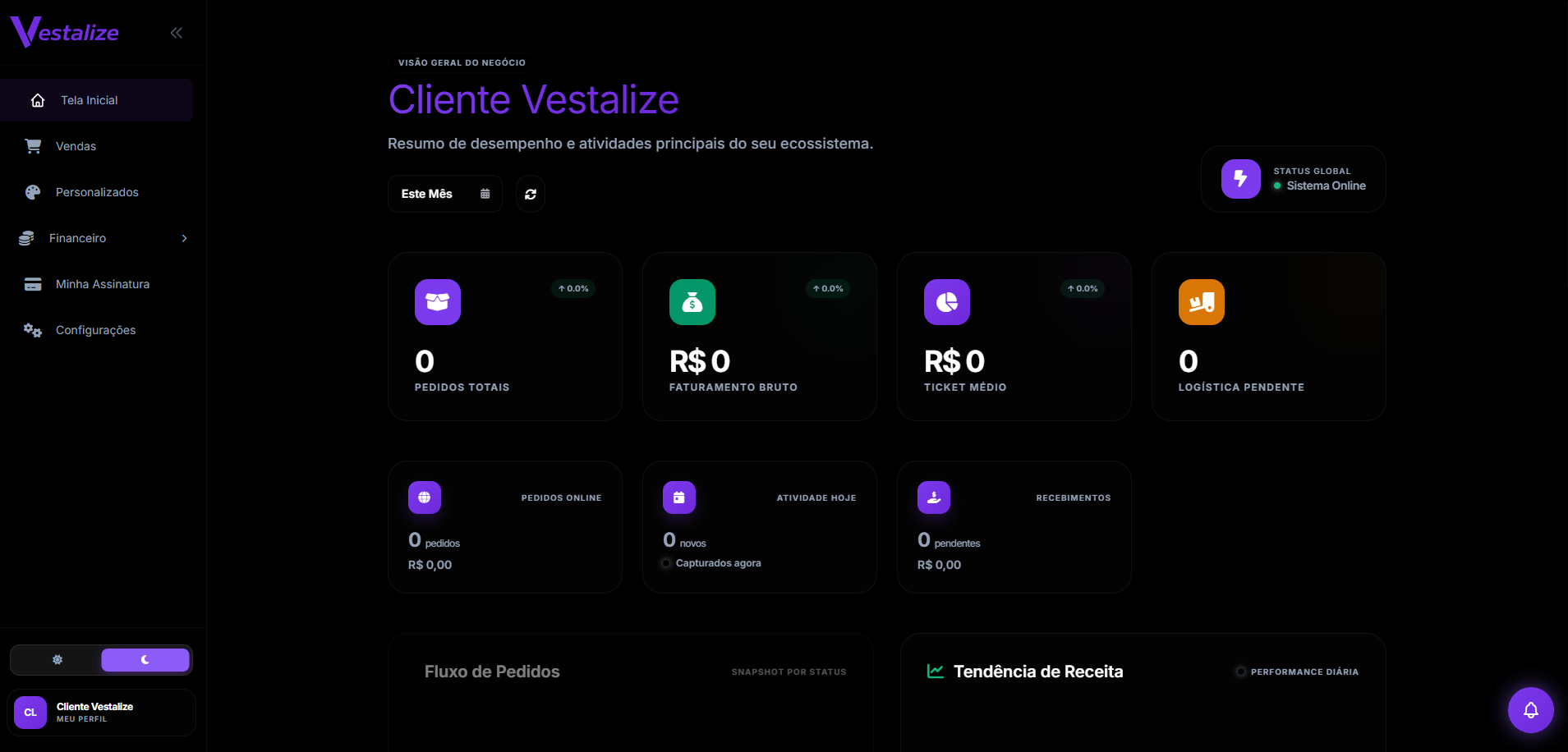Collapse the sidebar with the double chevron

point(177,33)
